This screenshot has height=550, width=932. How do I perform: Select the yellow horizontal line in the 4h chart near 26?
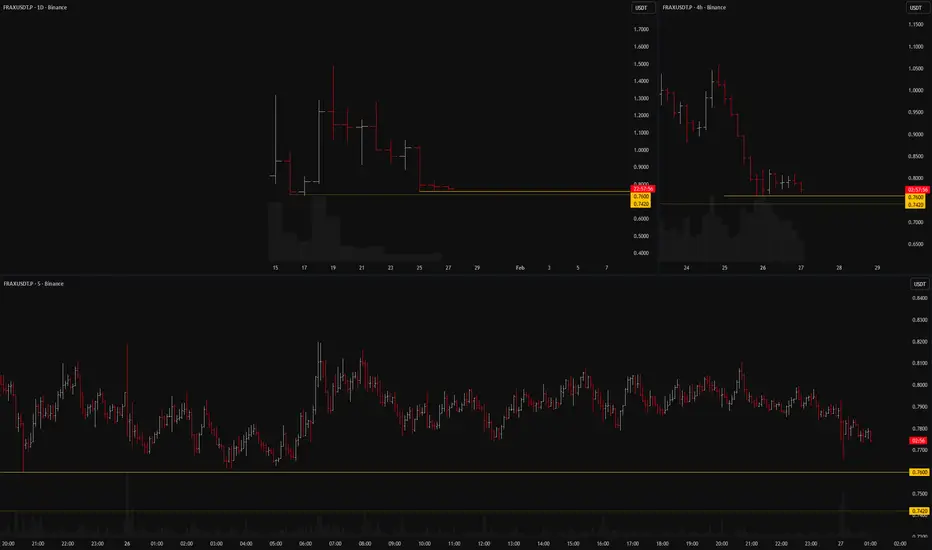click(x=814, y=196)
